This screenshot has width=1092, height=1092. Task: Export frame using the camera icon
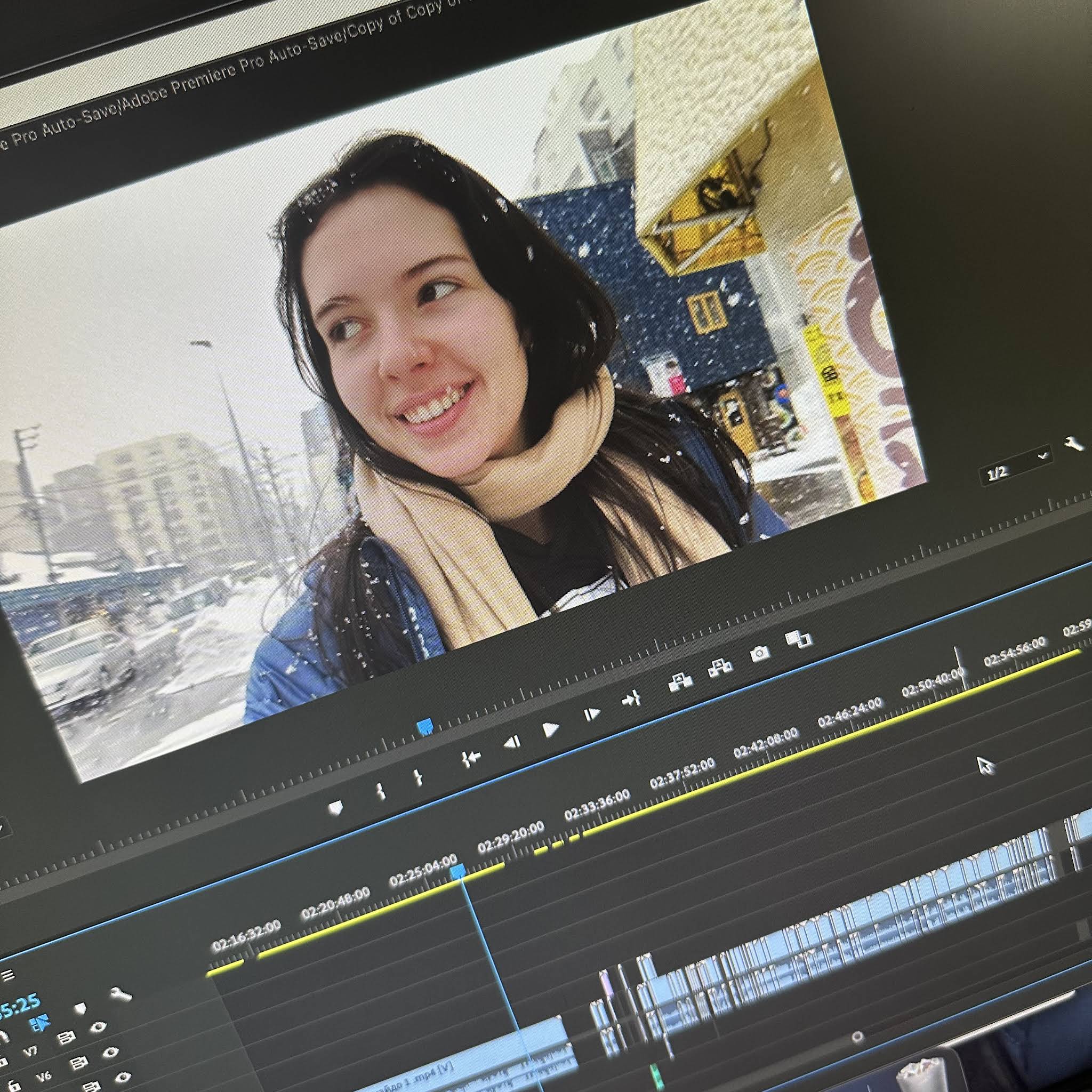[760, 654]
